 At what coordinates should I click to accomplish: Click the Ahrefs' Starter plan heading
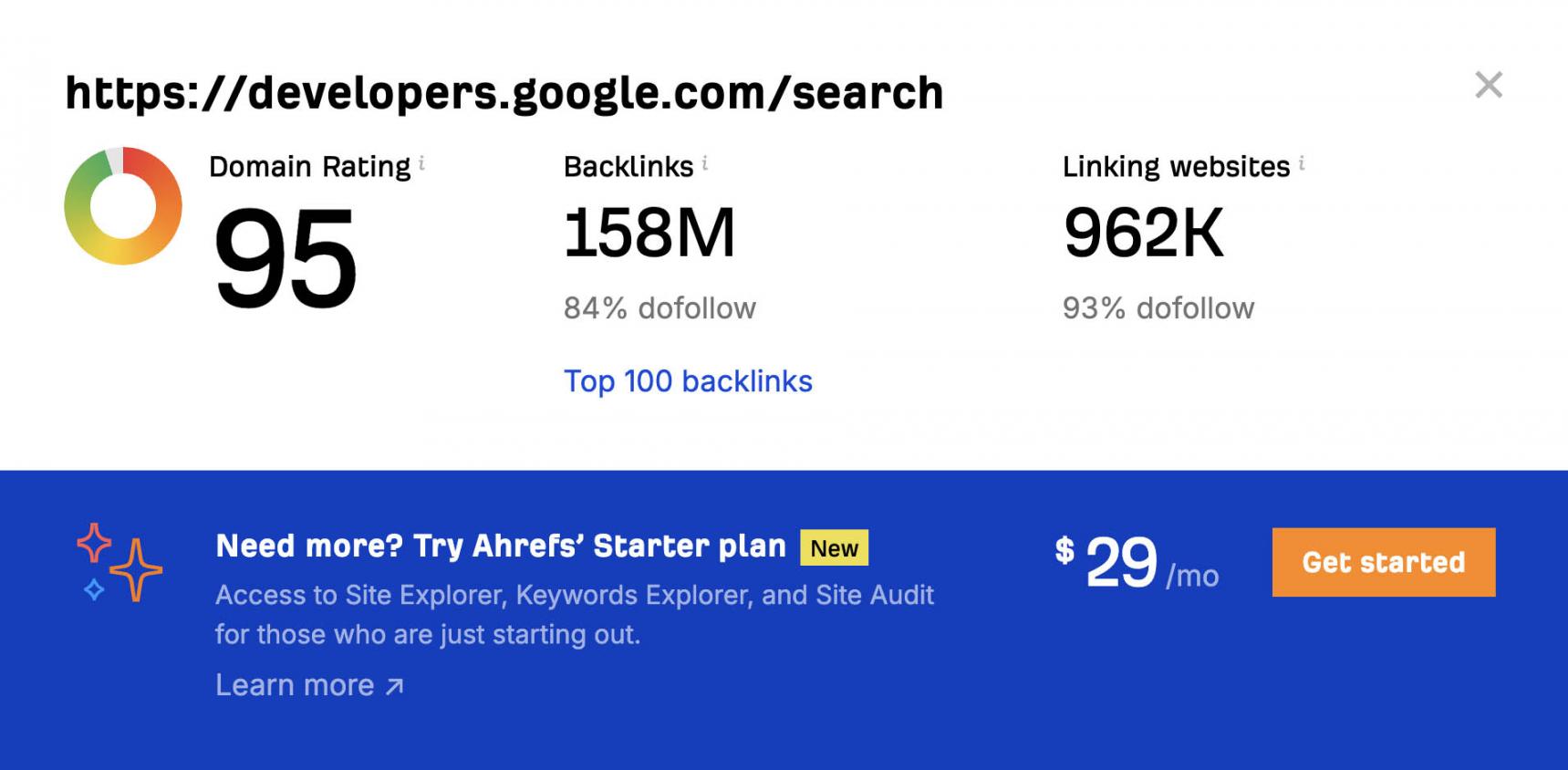(x=500, y=546)
